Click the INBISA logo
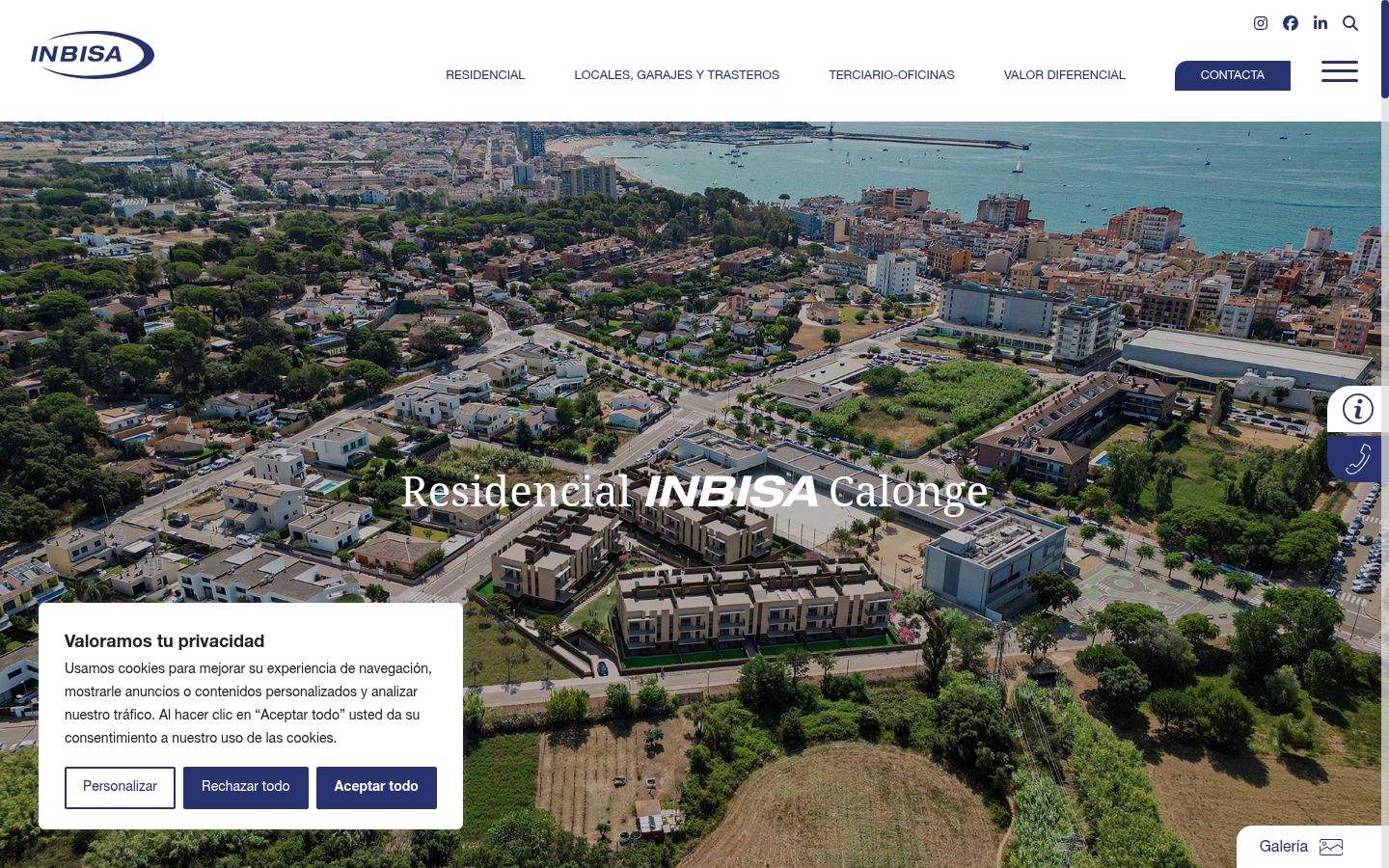Viewport: 1389px width, 868px height. 93,54
